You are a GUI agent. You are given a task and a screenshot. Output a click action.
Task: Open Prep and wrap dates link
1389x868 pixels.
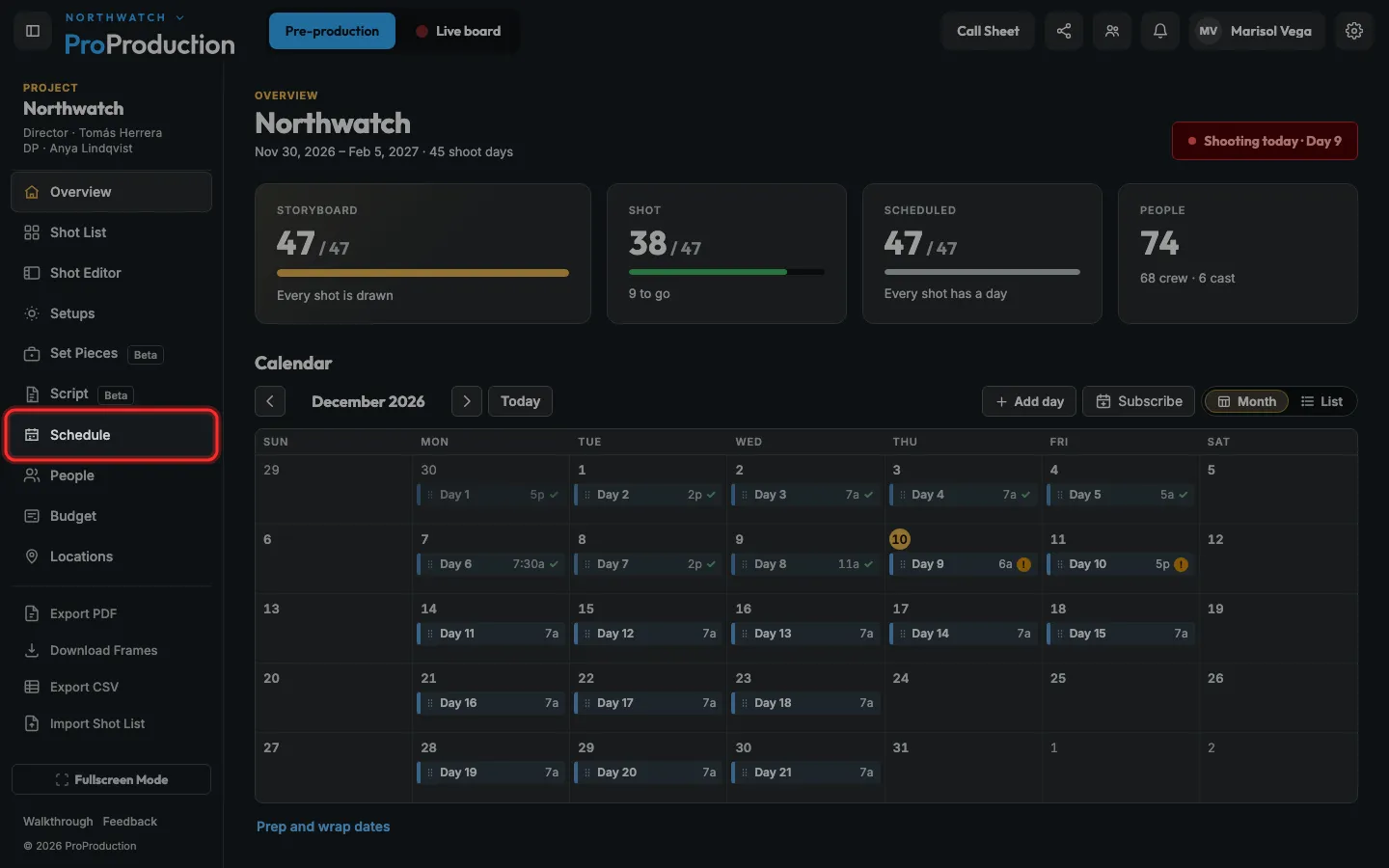click(x=323, y=827)
